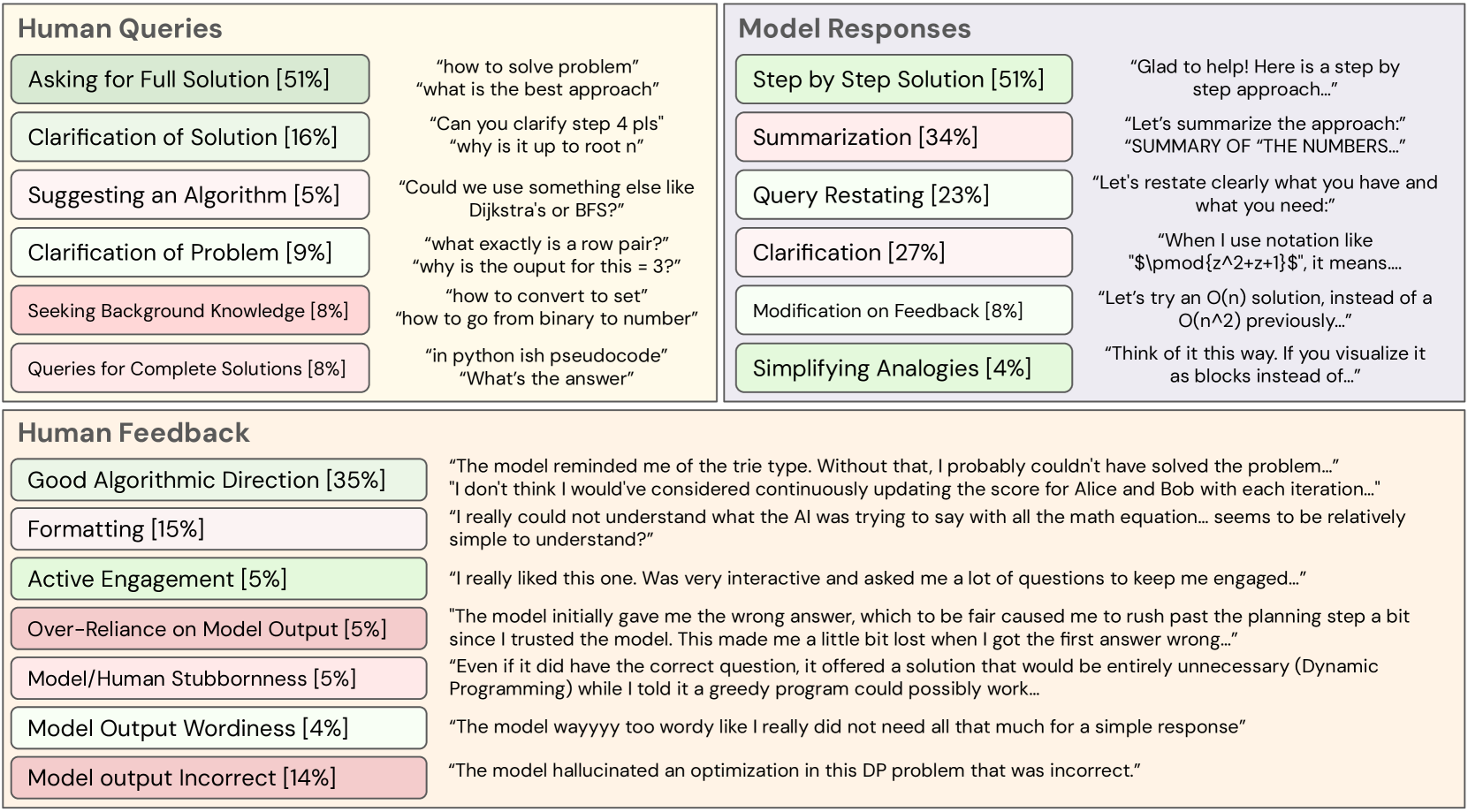Select the Summarization response category
The image size is (1468, 812).
coord(903,137)
